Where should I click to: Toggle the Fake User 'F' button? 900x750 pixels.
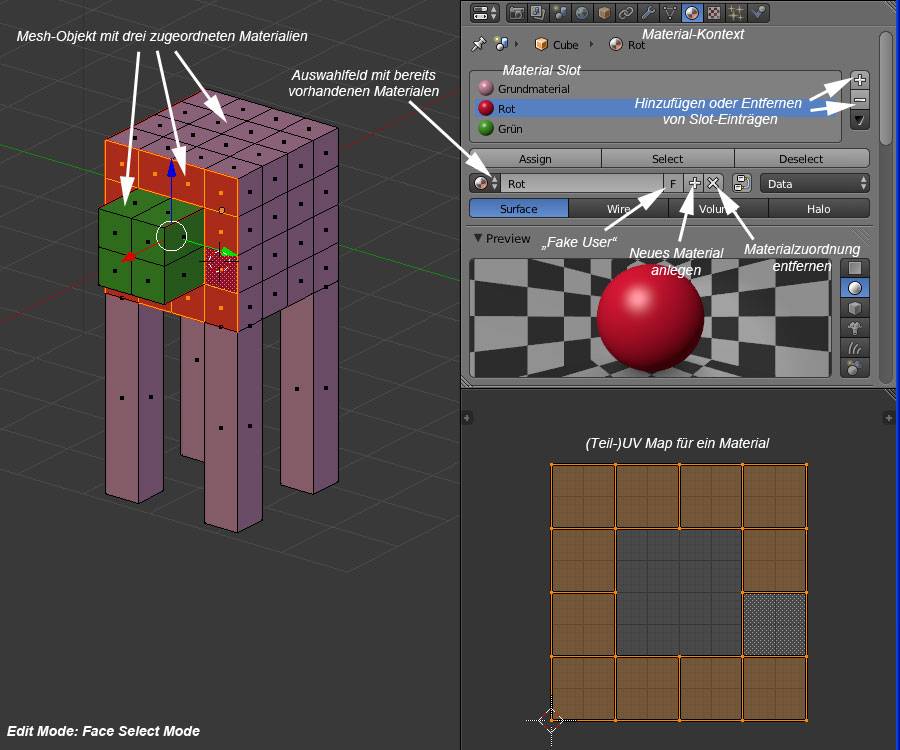(673, 183)
